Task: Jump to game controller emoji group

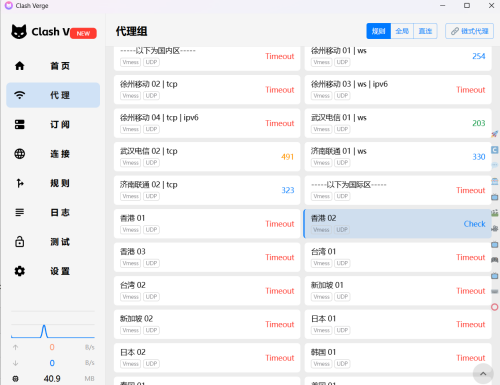Action: click(x=495, y=260)
